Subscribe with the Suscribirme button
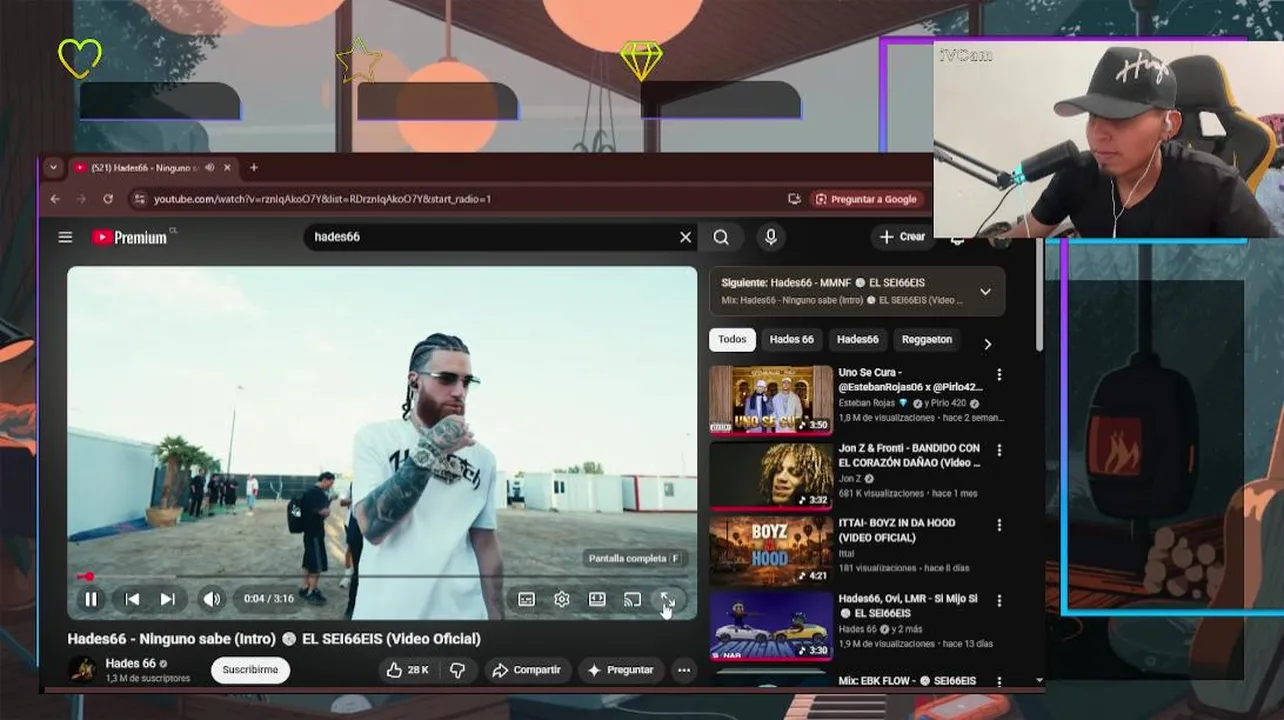The width and height of the screenshot is (1284, 720). 250,670
